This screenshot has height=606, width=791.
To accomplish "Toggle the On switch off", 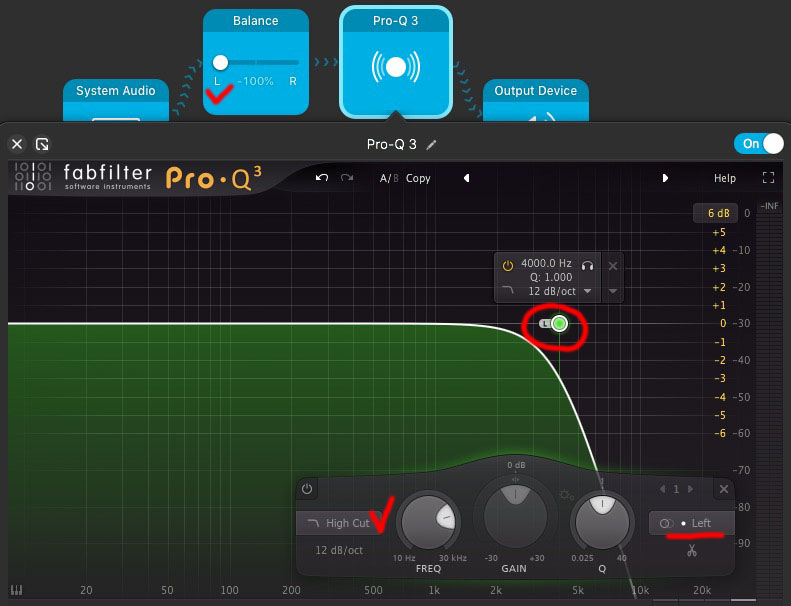I will coord(759,144).
